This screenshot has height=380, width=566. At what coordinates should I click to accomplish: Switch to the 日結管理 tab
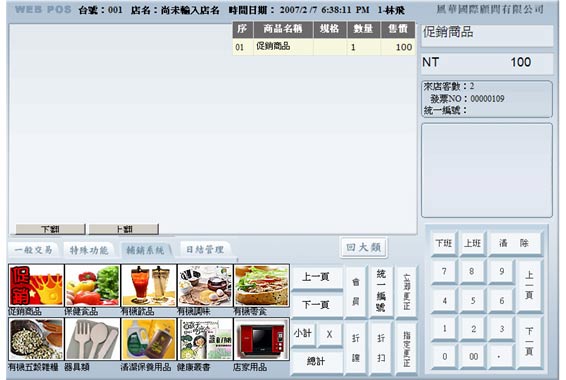pos(205,249)
